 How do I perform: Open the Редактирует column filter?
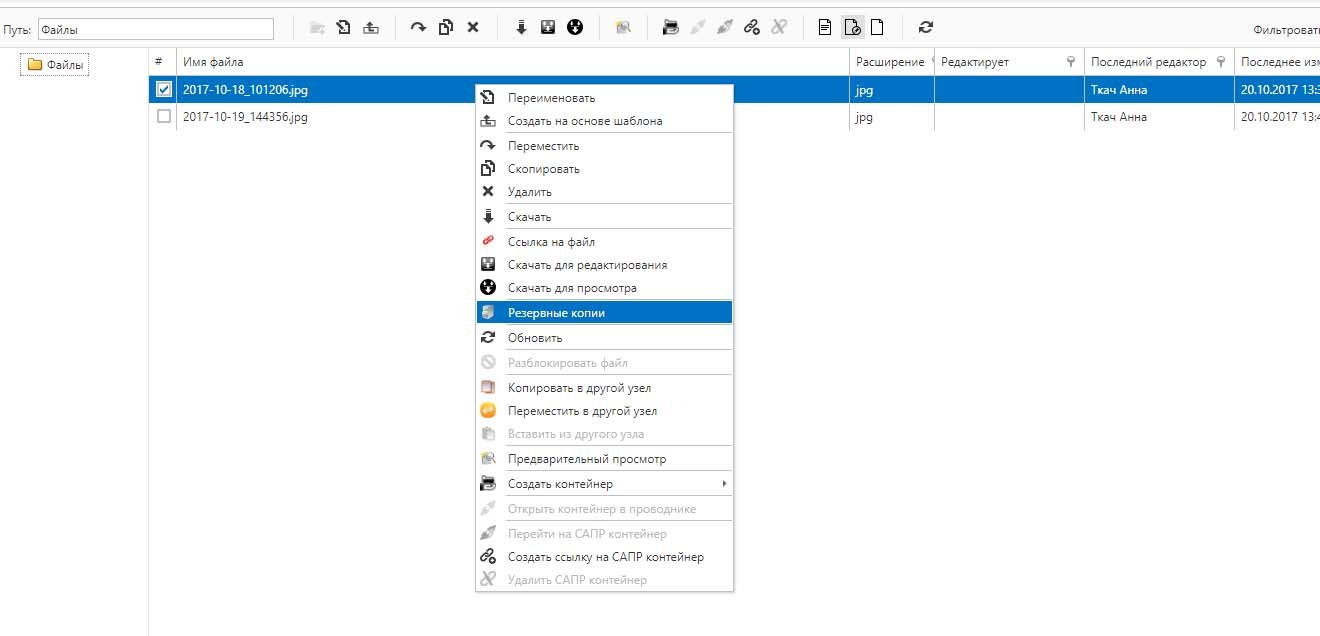pos(1071,62)
